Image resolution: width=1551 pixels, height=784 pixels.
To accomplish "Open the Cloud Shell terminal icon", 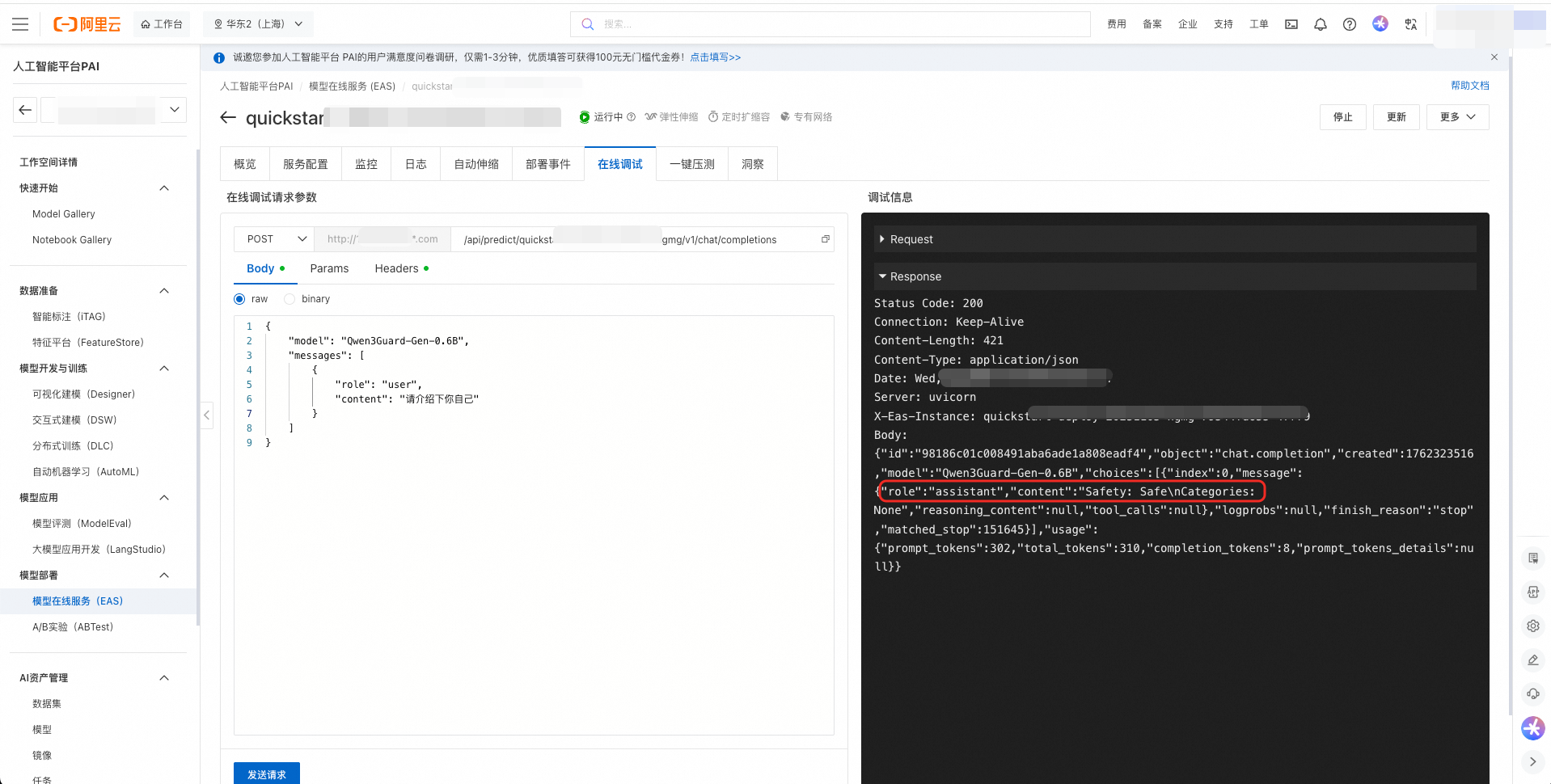I will tap(1291, 24).
